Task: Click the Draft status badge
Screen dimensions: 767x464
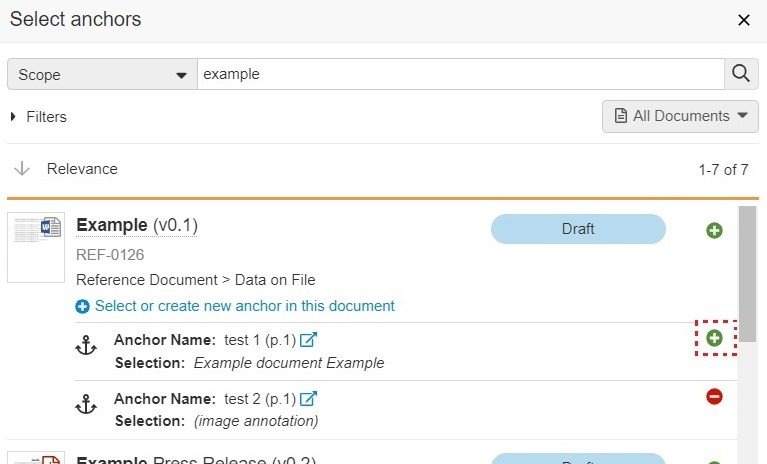Action: click(x=578, y=229)
